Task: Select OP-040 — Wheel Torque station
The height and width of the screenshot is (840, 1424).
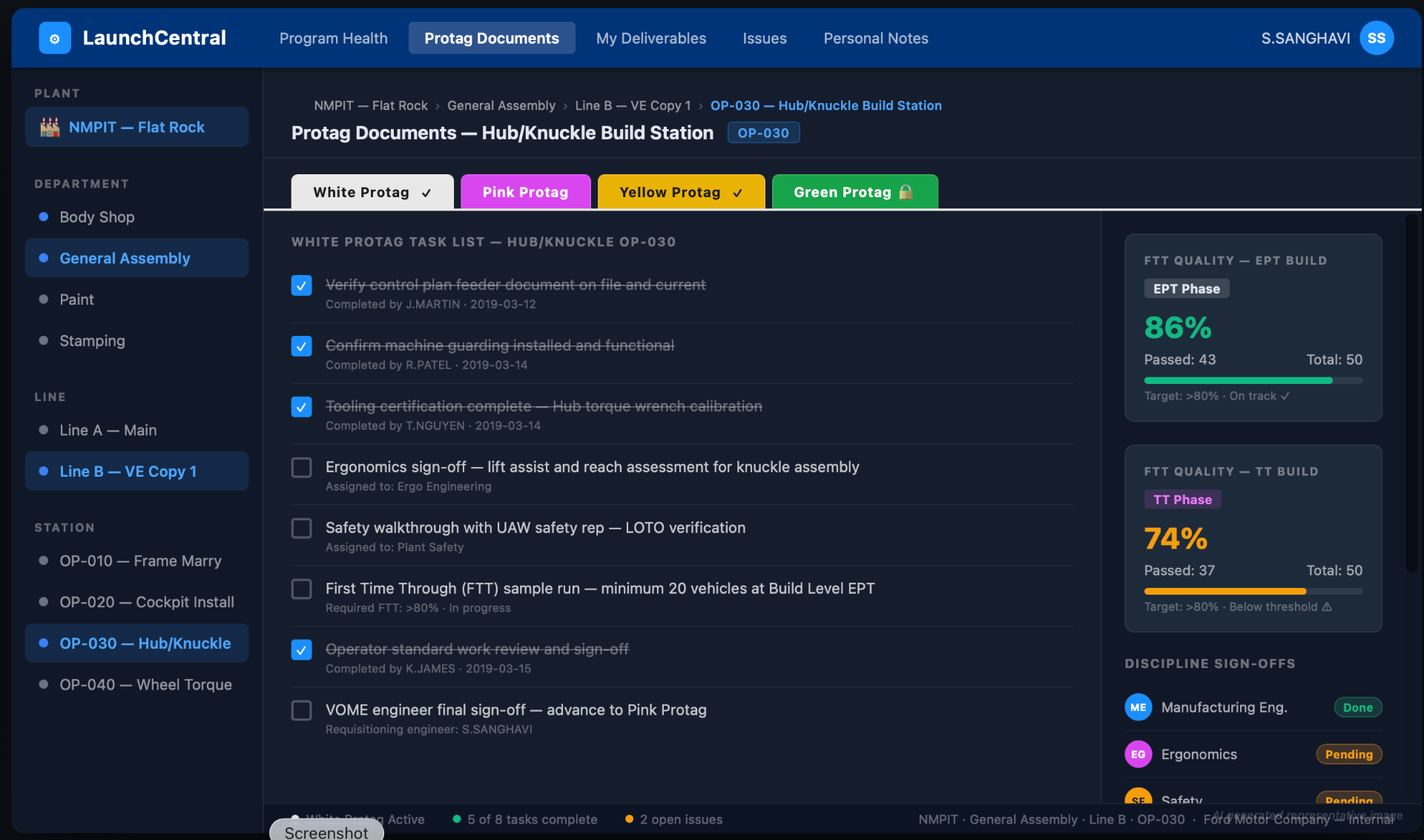Action: point(145,684)
